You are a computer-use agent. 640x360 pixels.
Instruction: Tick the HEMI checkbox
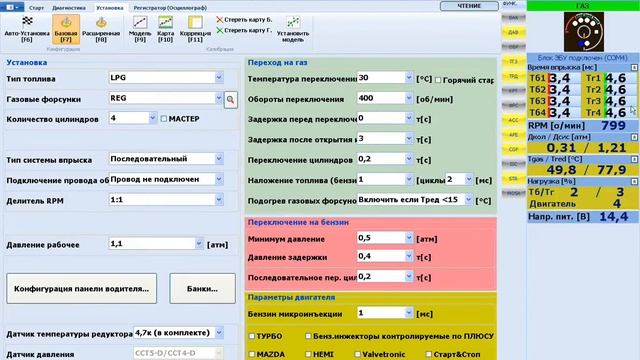(x=308, y=354)
